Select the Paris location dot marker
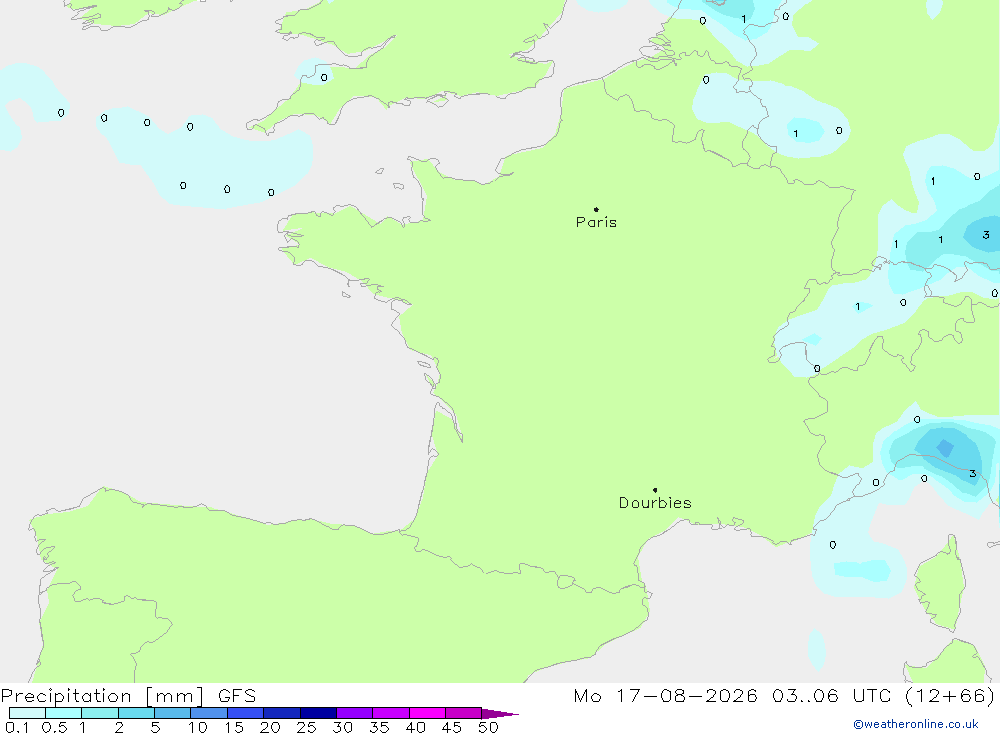 click(x=596, y=209)
